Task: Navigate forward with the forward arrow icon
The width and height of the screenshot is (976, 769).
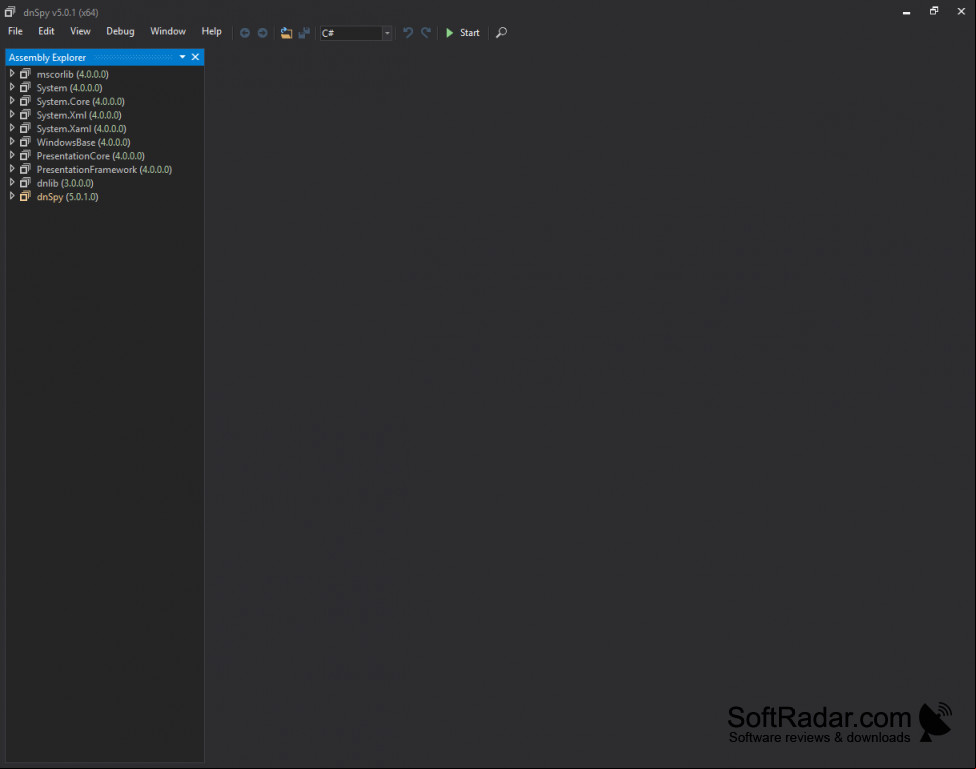Action: click(263, 33)
